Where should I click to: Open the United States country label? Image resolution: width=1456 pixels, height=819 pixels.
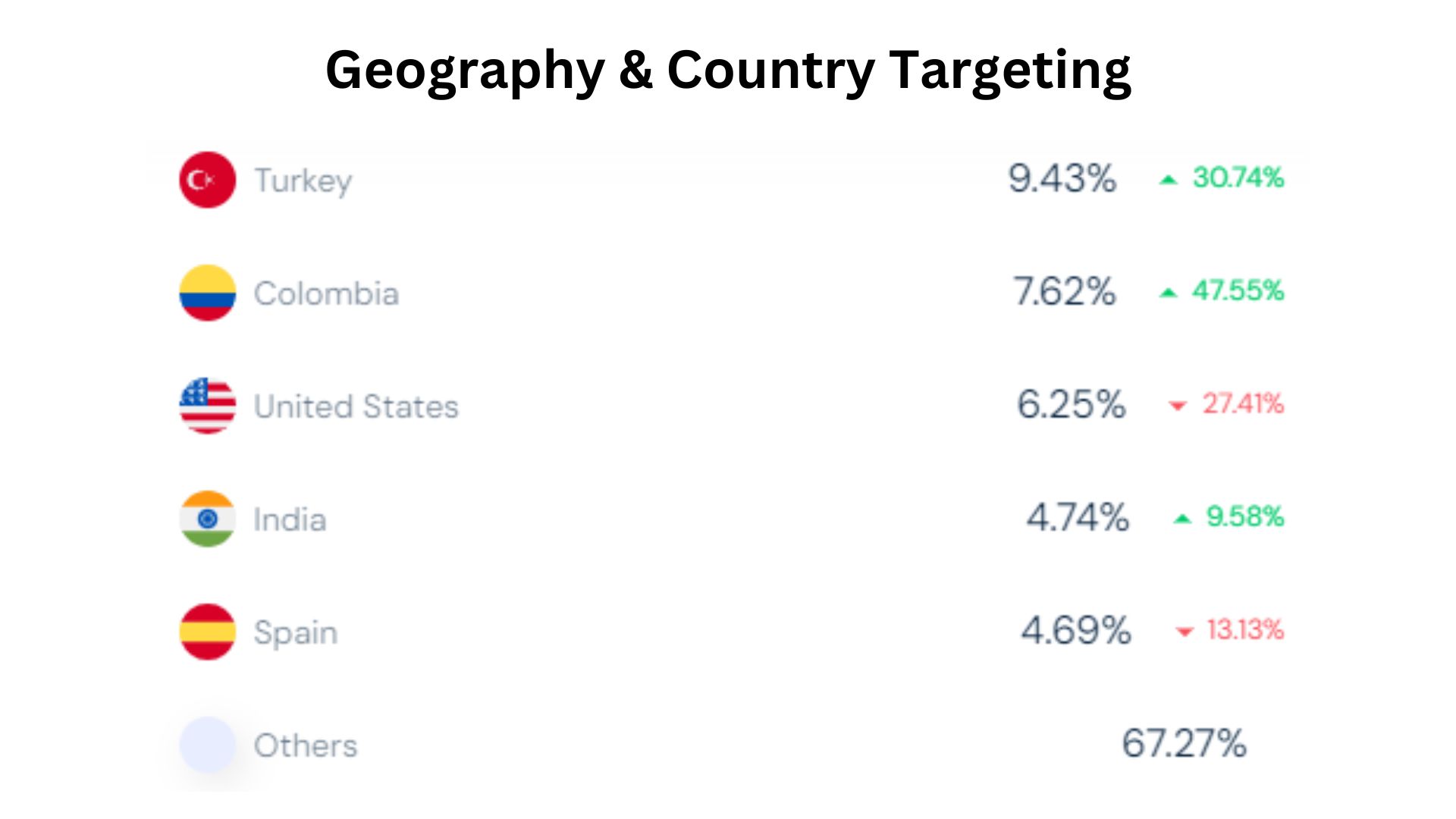click(x=356, y=406)
